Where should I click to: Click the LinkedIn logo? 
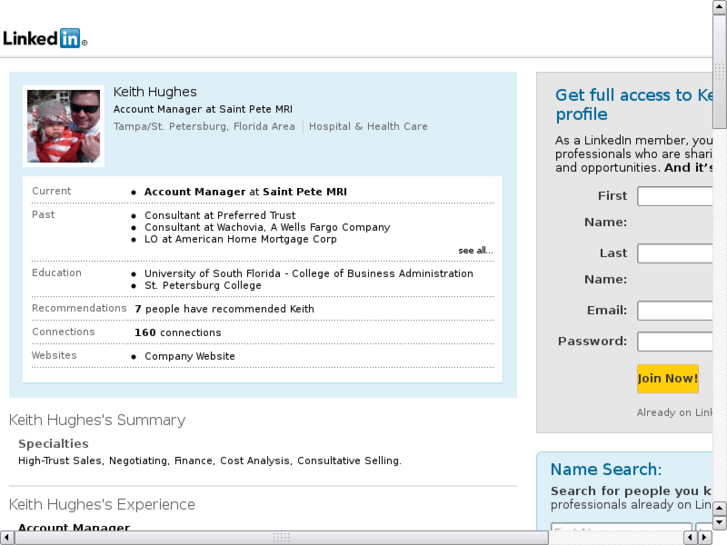(45, 38)
